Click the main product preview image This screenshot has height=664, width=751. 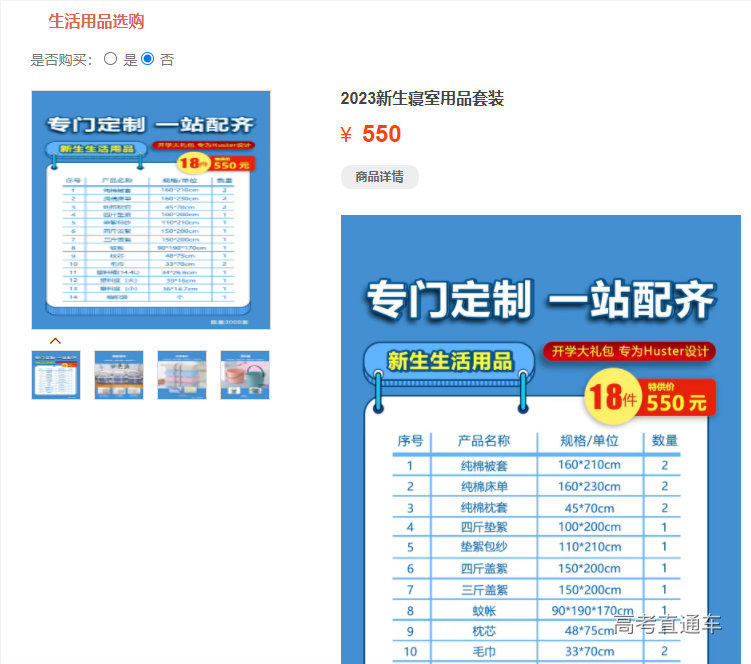coord(151,210)
